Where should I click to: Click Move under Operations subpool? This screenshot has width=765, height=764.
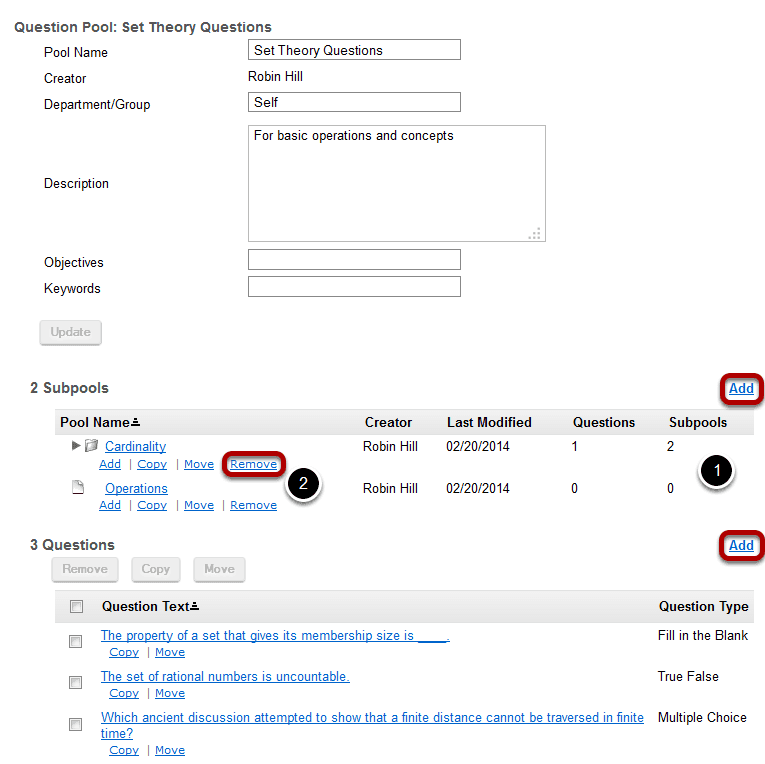click(x=199, y=505)
